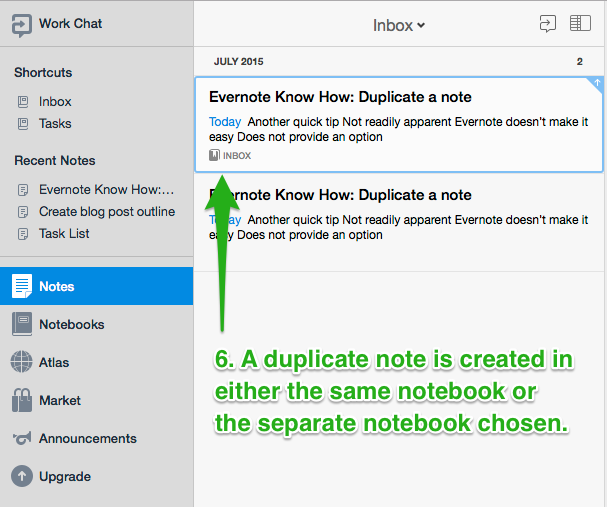This screenshot has width=607, height=507.
Task: Select the Inbox shortcut label
Action: click(x=55, y=101)
